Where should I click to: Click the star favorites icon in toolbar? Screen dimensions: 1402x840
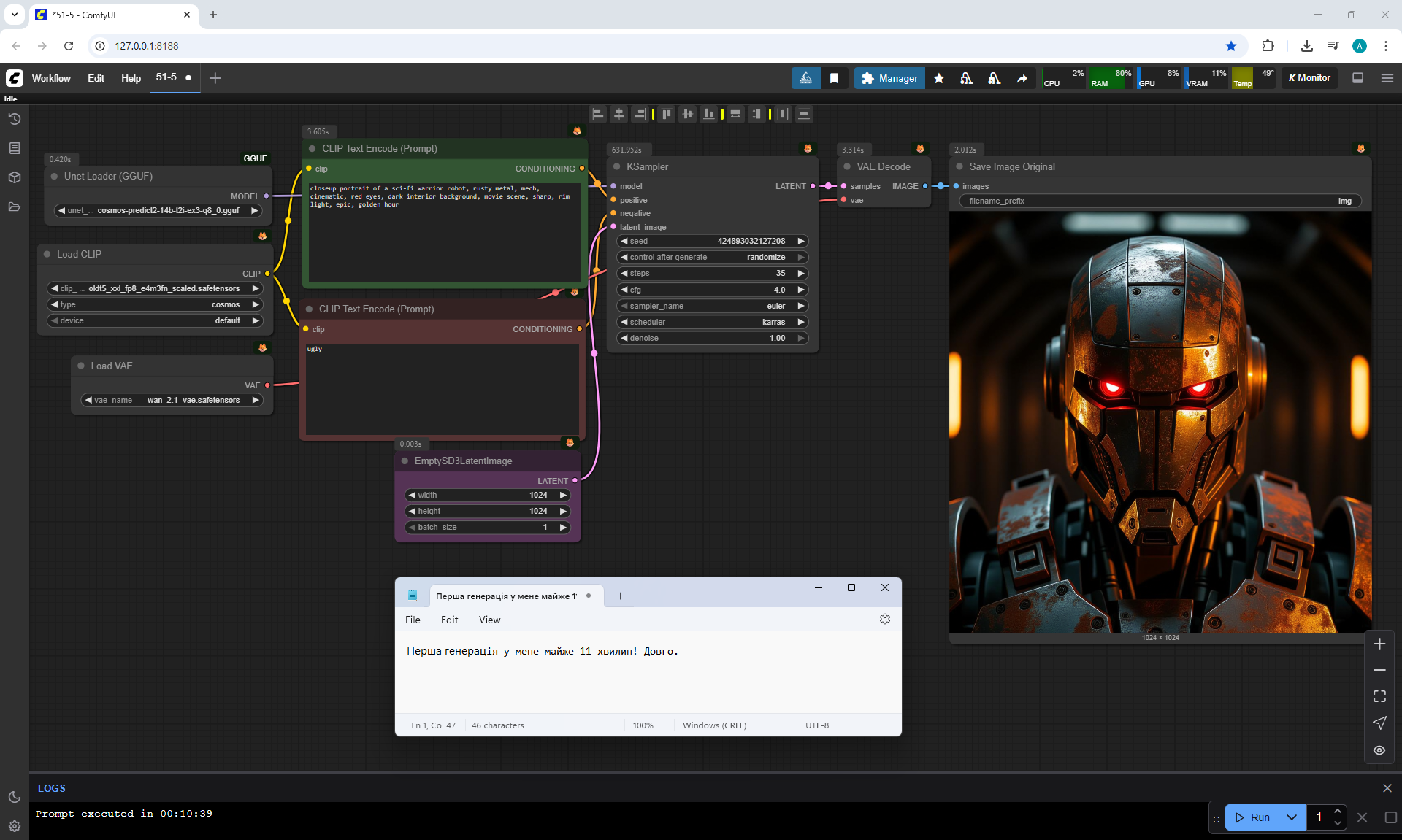coord(939,78)
